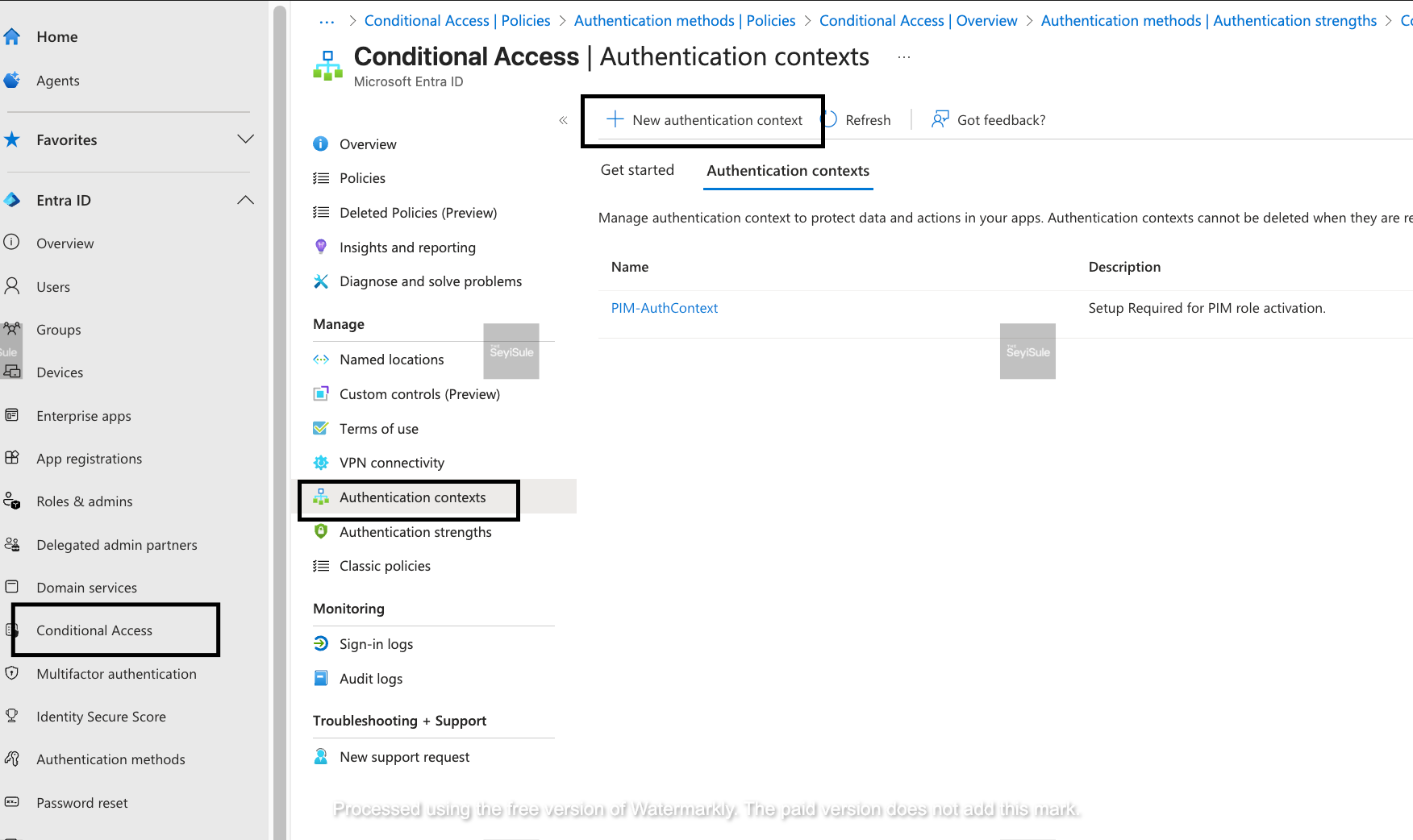Open New support request item
This screenshot has height=840, width=1413.
(404, 757)
